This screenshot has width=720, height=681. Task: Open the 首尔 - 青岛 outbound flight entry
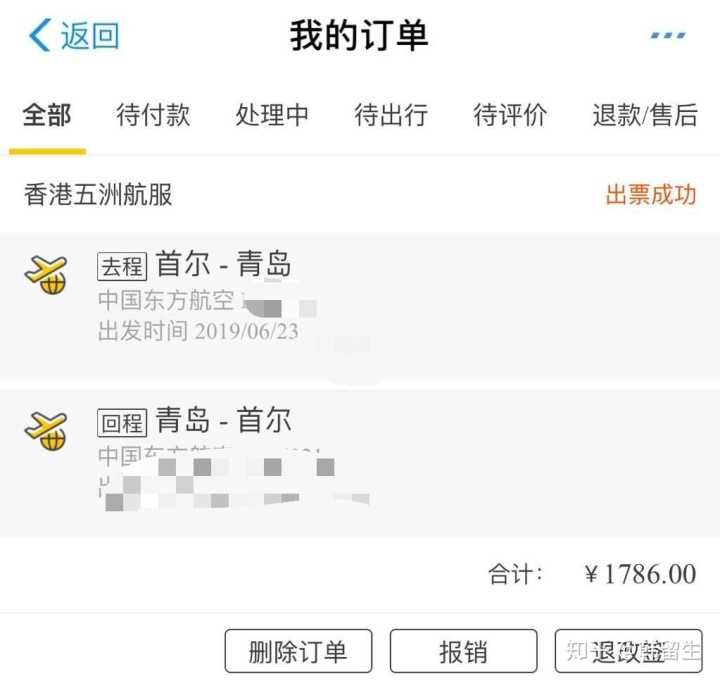click(x=360, y=307)
